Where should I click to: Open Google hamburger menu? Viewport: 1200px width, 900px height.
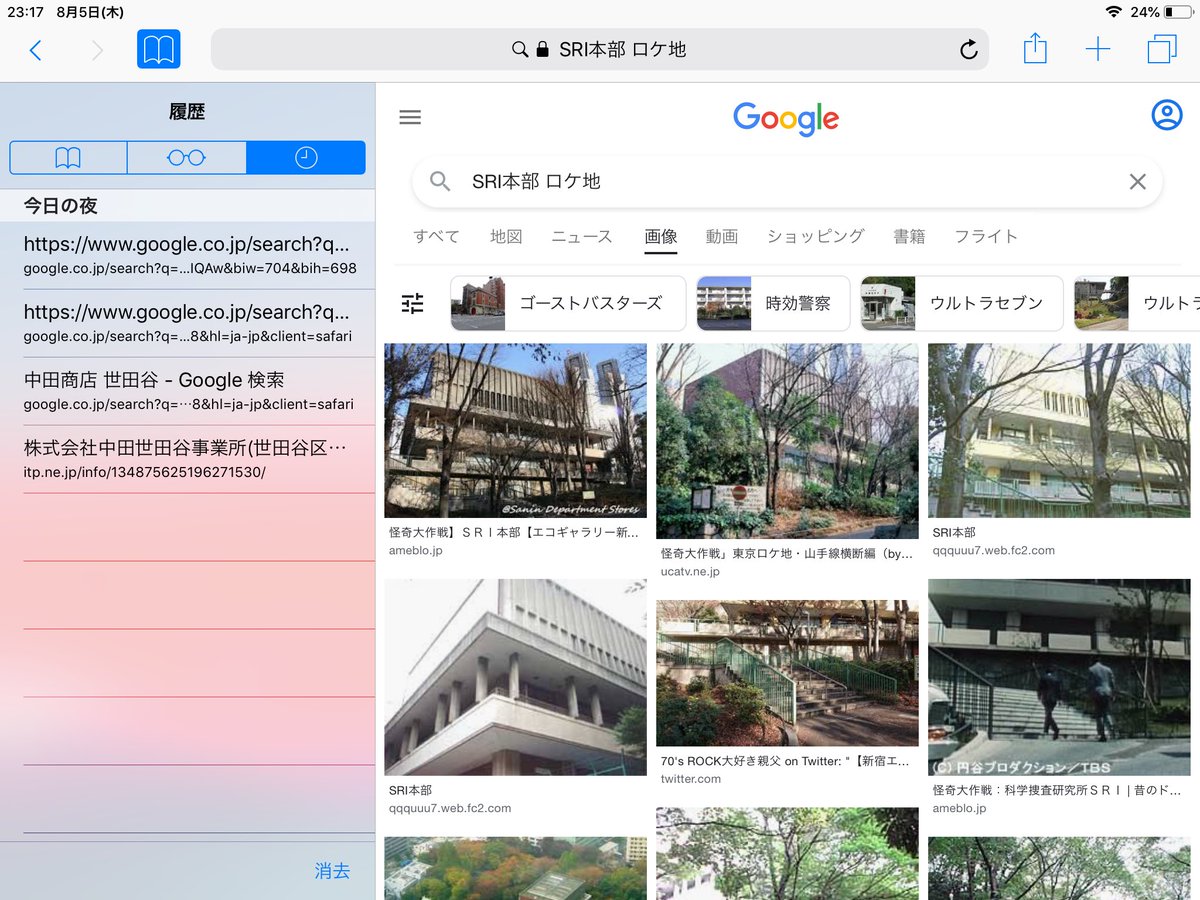(410, 117)
